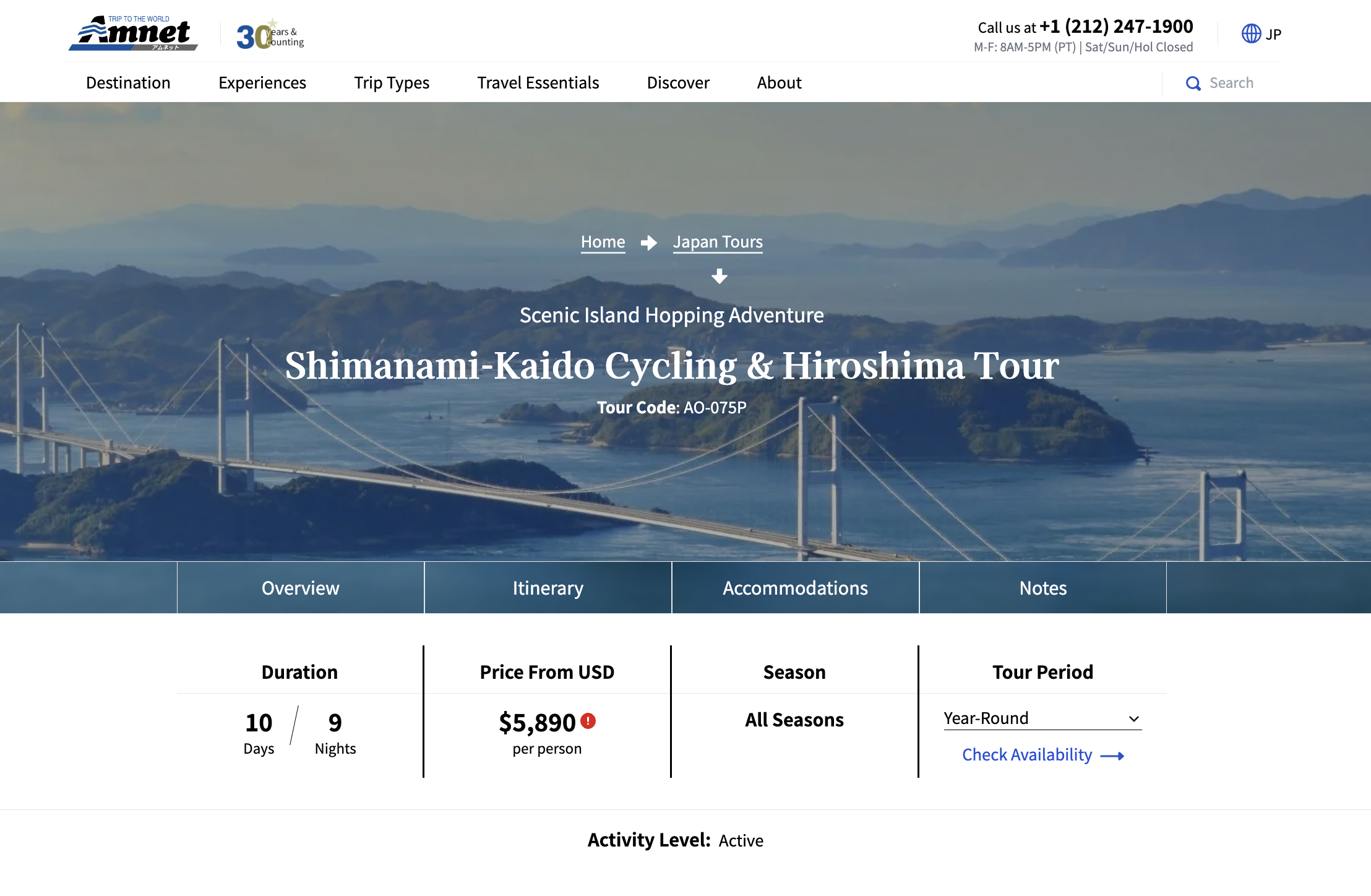Click the magnifying glass search icon

[1193, 84]
